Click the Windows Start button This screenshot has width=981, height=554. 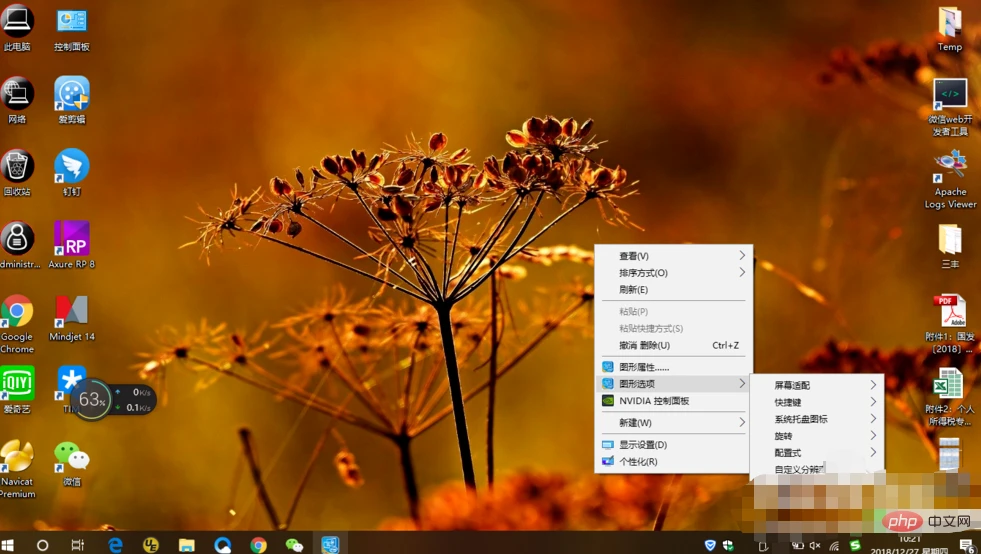10,545
